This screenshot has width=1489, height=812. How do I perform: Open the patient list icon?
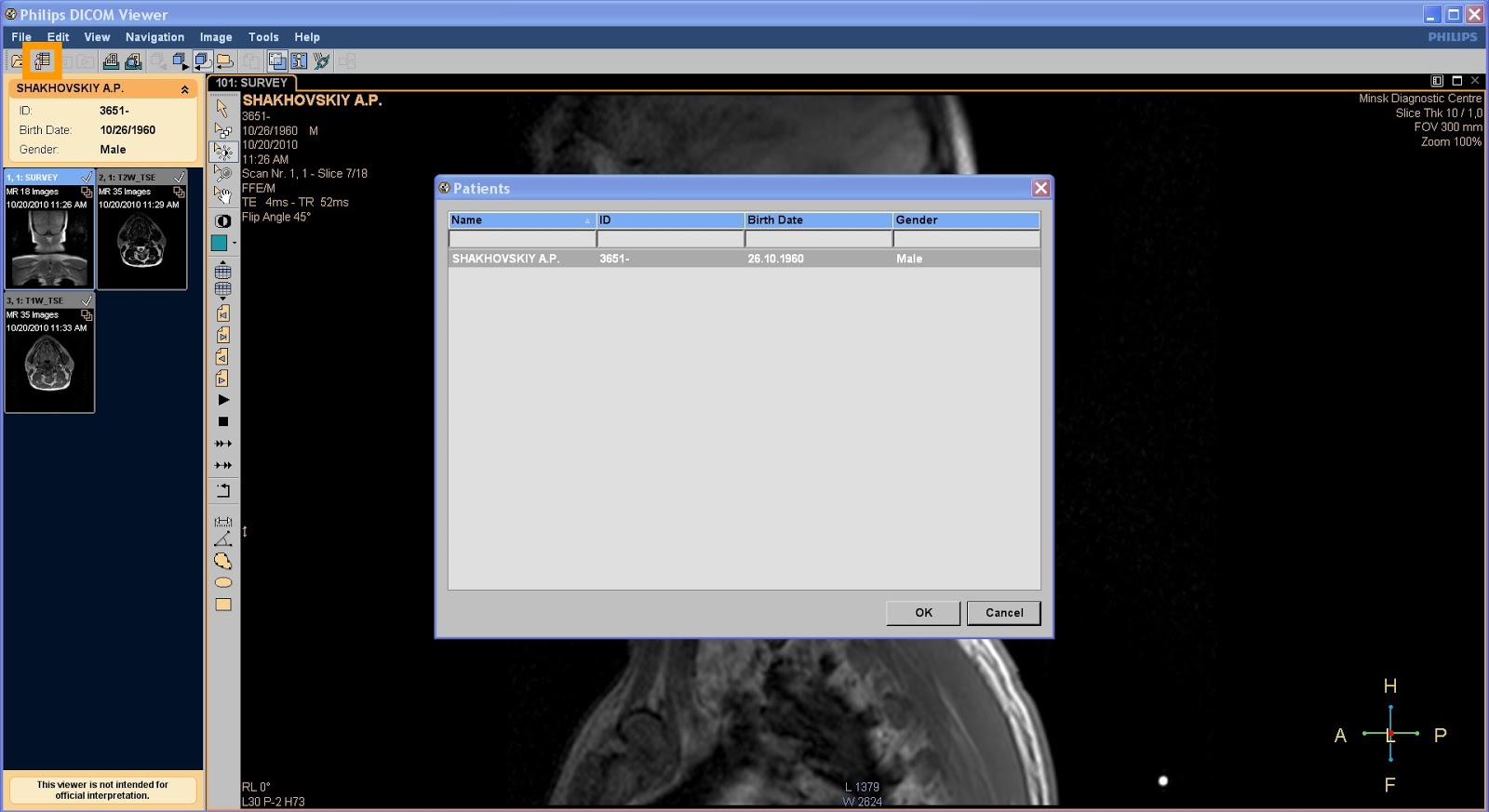[42, 61]
